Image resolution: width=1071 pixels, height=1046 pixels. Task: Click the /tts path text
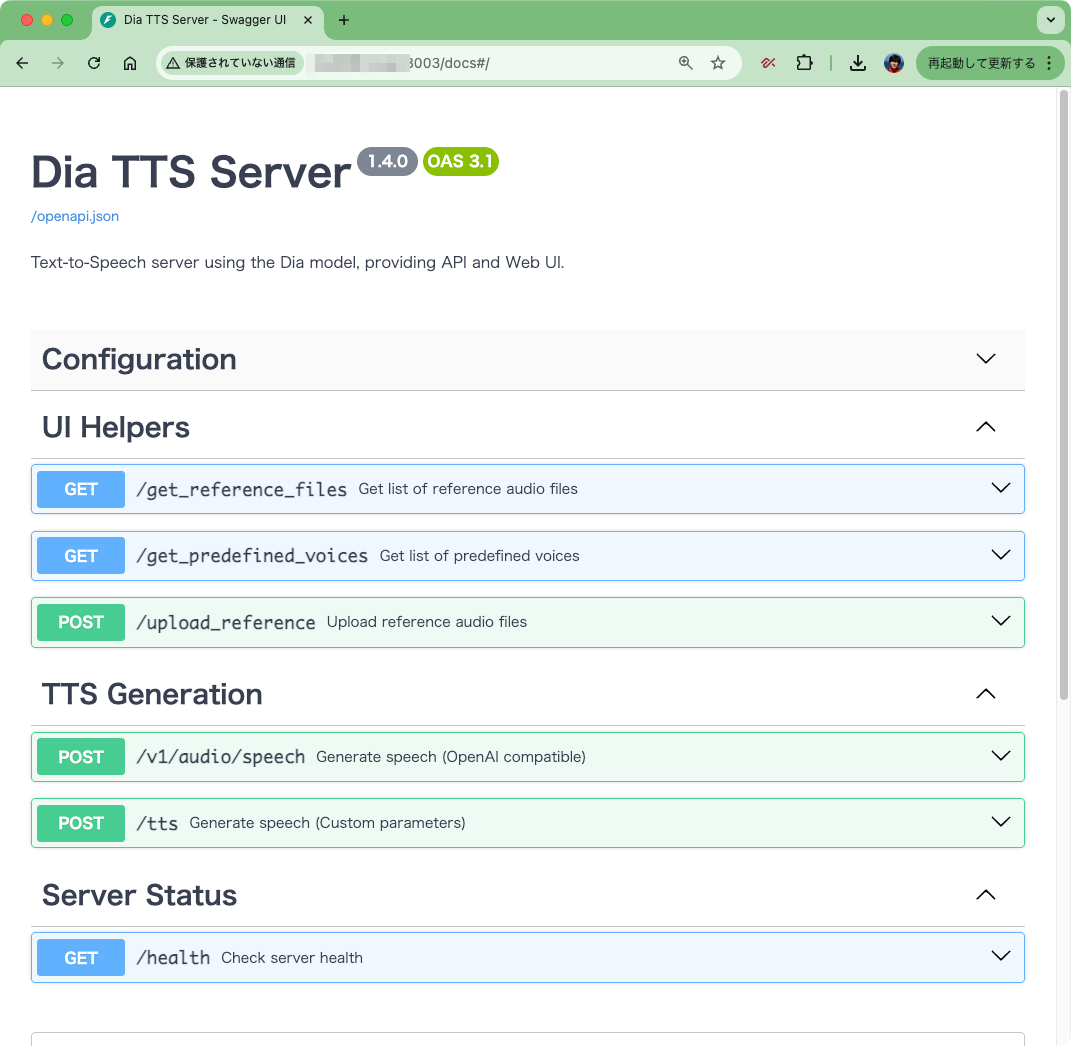pyautogui.click(x=157, y=823)
